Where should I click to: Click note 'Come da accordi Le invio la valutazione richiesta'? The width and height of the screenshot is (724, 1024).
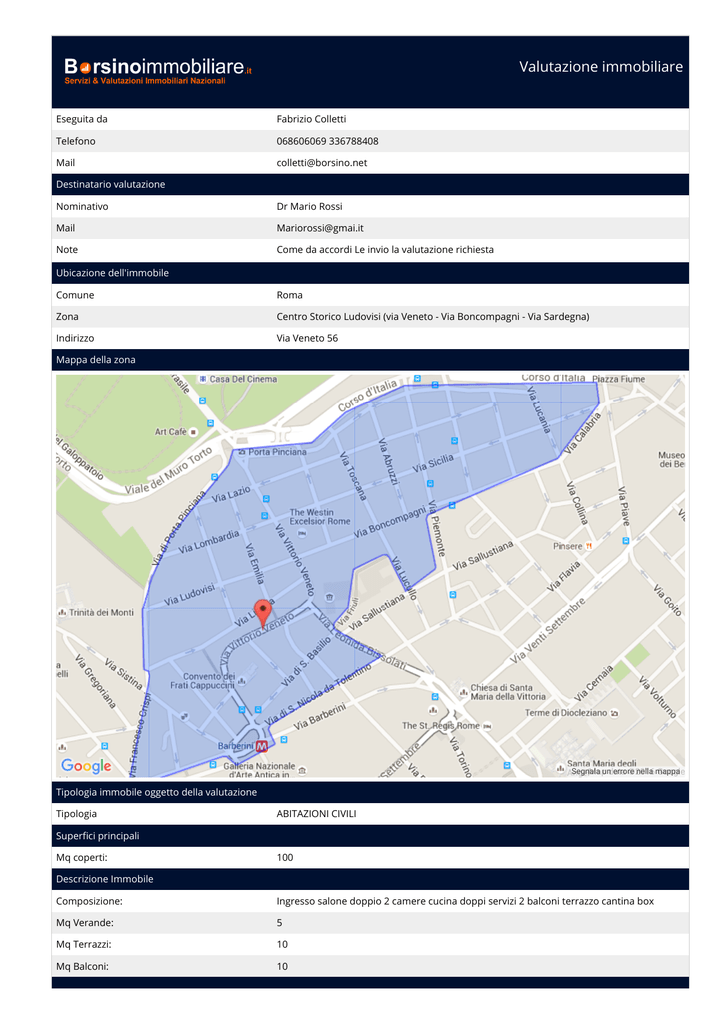[385, 249]
